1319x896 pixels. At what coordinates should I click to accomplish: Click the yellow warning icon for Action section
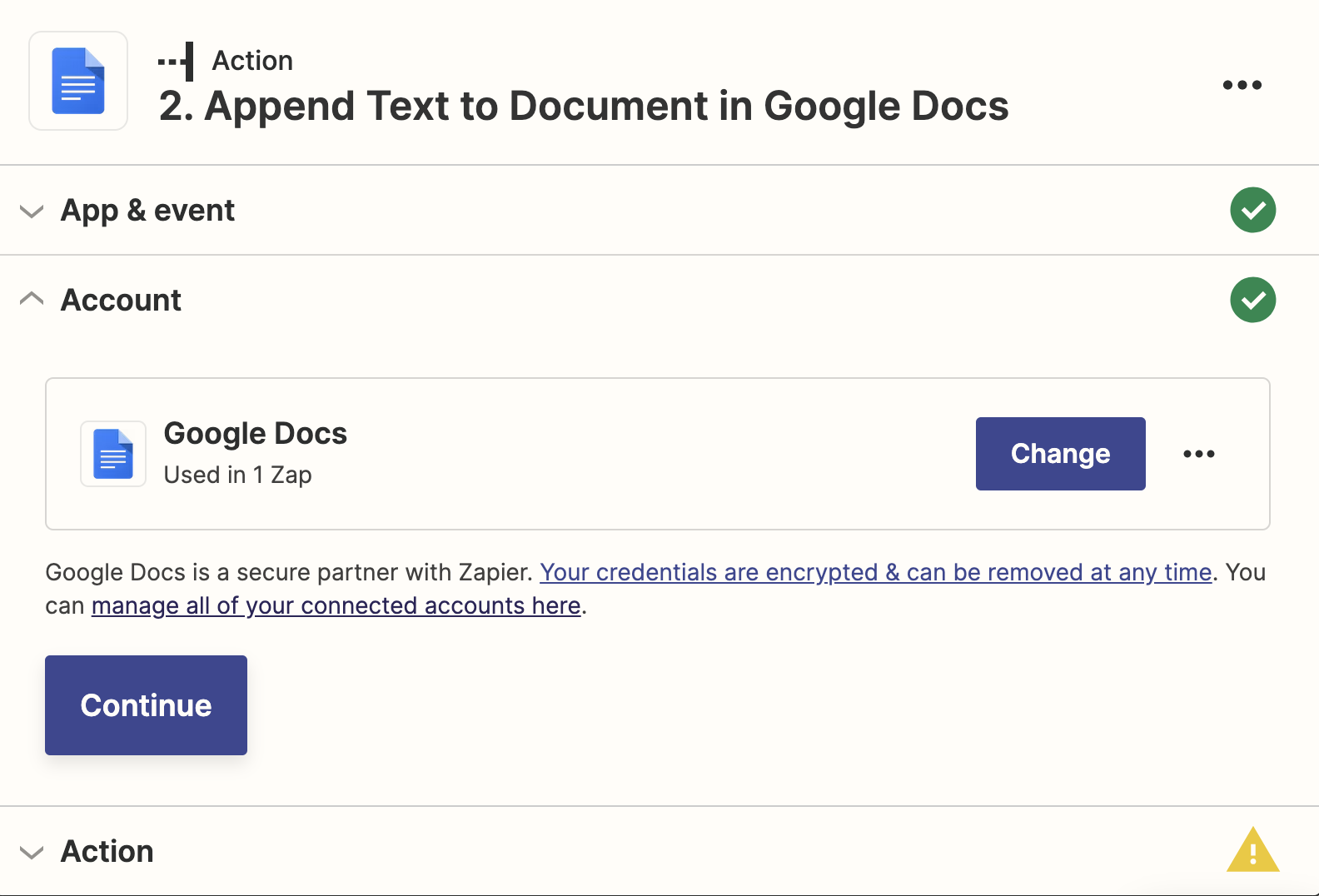(x=1252, y=850)
